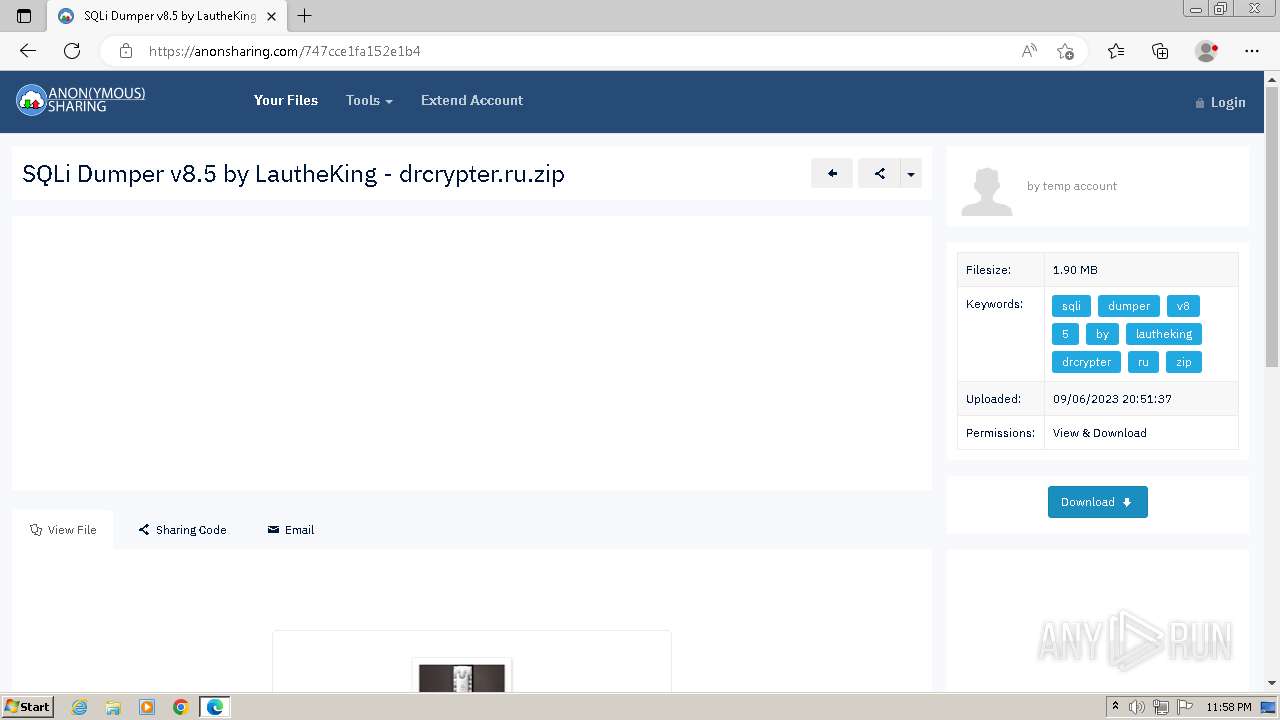Select the zip keyword tag
The height and width of the screenshot is (720, 1280).
(x=1184, y=362)
